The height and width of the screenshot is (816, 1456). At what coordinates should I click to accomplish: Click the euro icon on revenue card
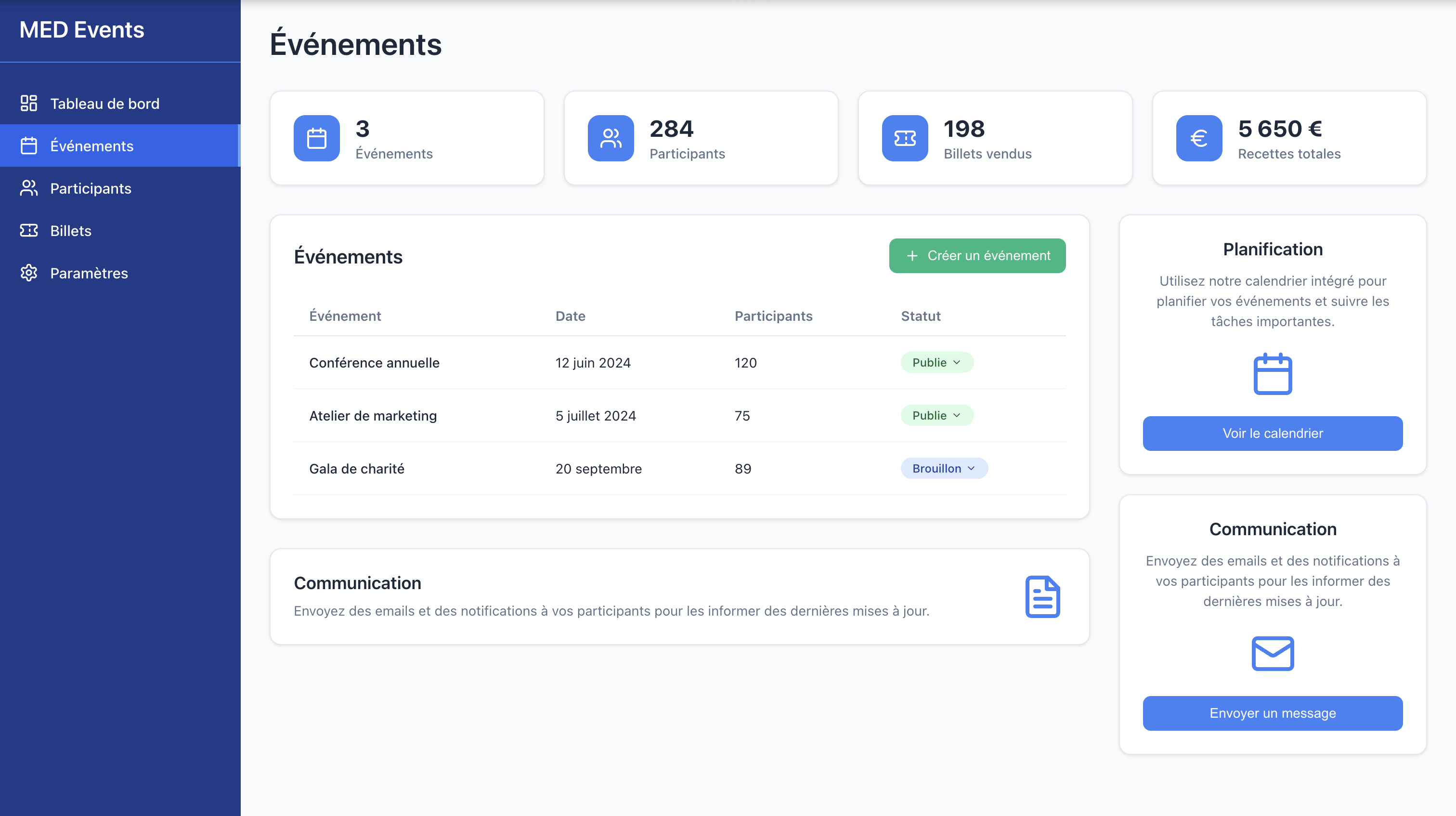pyautogui.click(x=1198, y=137)
